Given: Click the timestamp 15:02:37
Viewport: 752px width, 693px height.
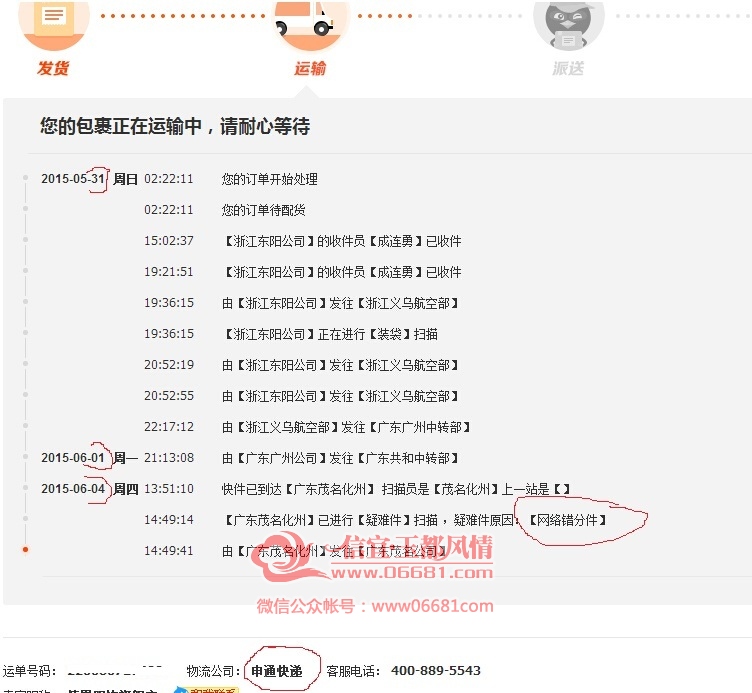Looking at the screenshot, I should [169, 241].
